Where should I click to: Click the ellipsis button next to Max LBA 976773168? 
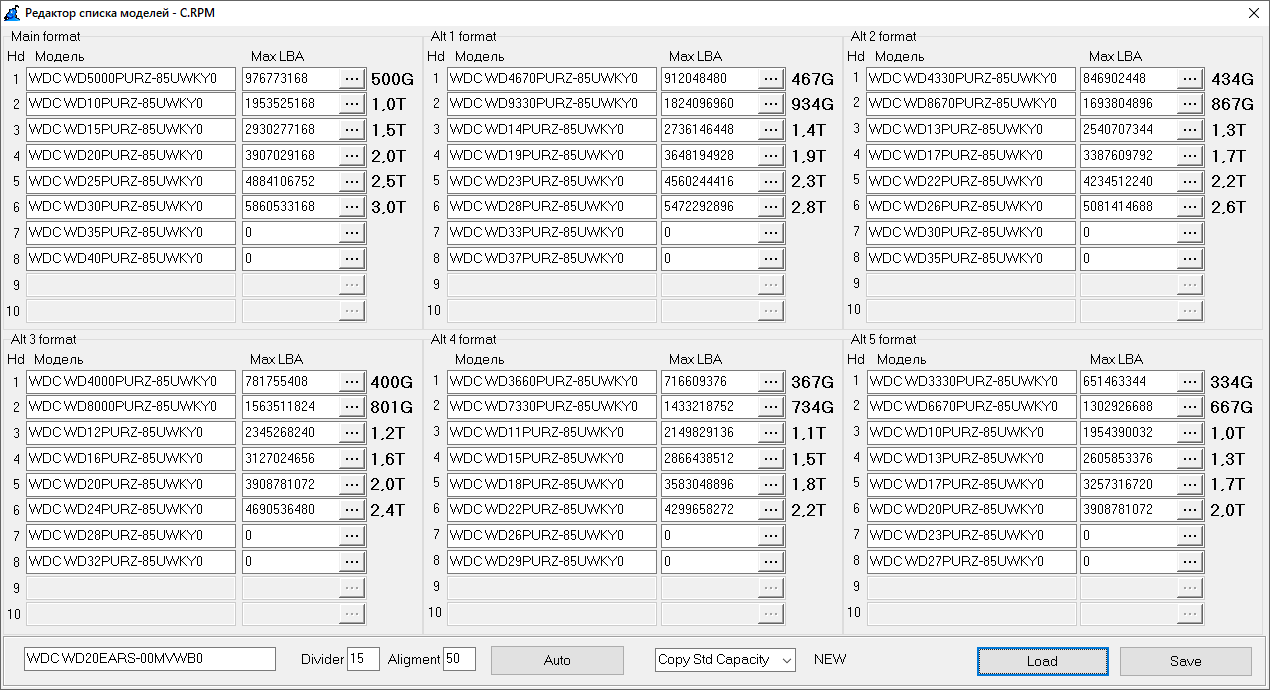[352, 78]
